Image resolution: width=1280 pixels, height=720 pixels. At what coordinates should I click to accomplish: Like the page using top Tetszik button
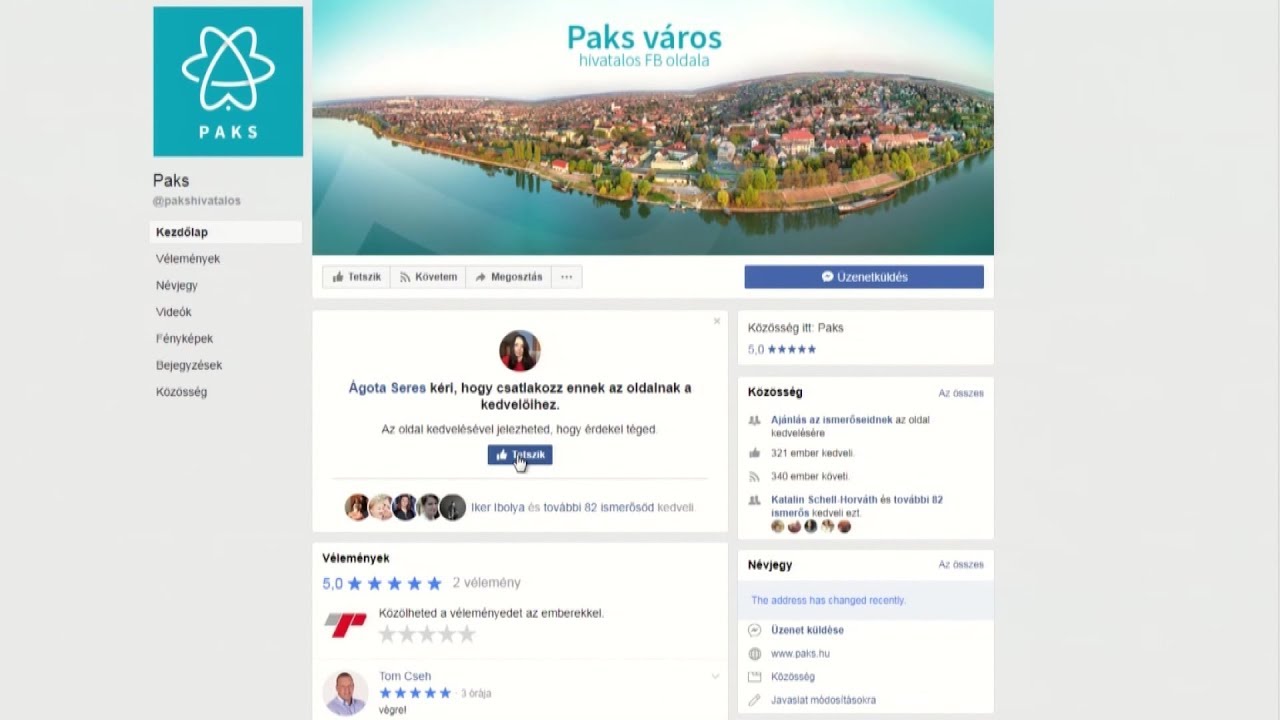pyautogui.click(x=356, y=277)
